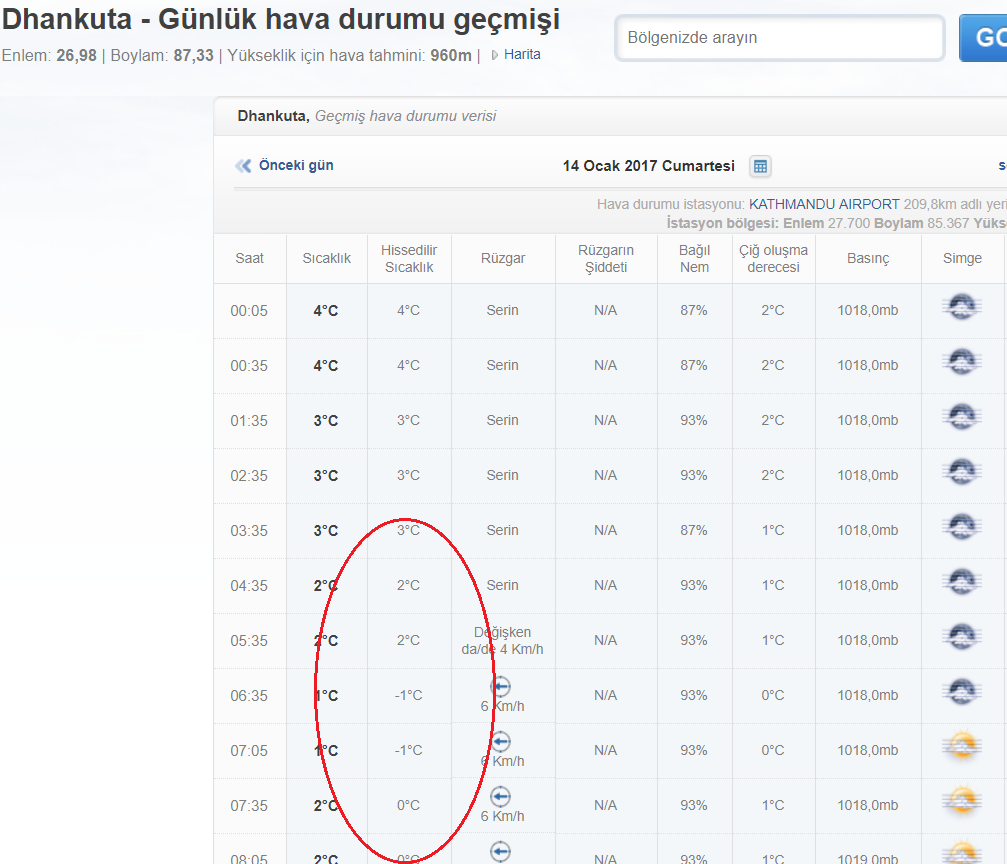Click the weather symbol in the 05:35 row

(x=962, y=637)
